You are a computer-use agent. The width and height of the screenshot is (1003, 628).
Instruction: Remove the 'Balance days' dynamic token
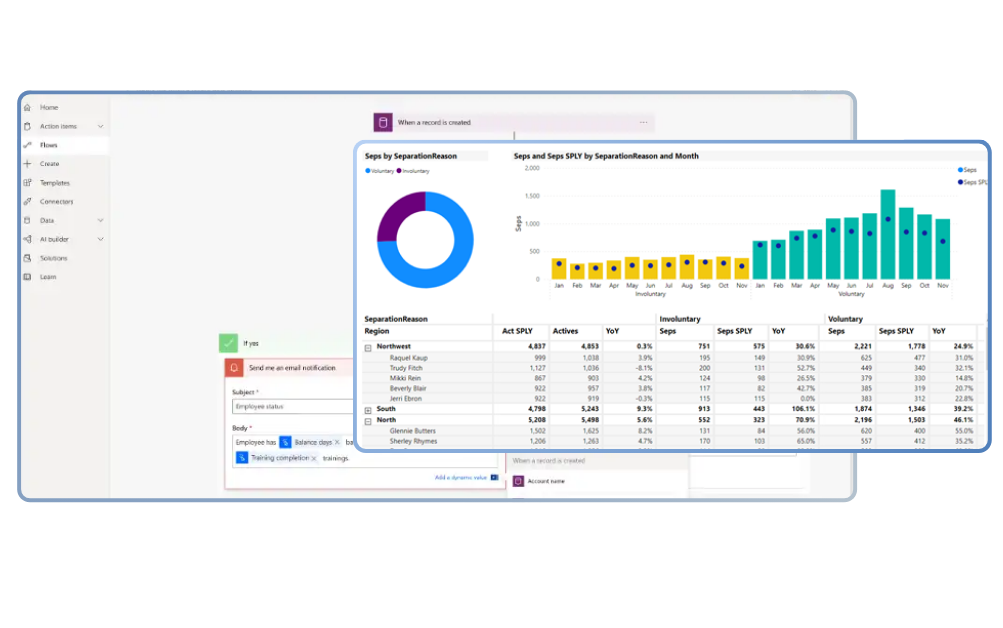click(x=337, y=442)
